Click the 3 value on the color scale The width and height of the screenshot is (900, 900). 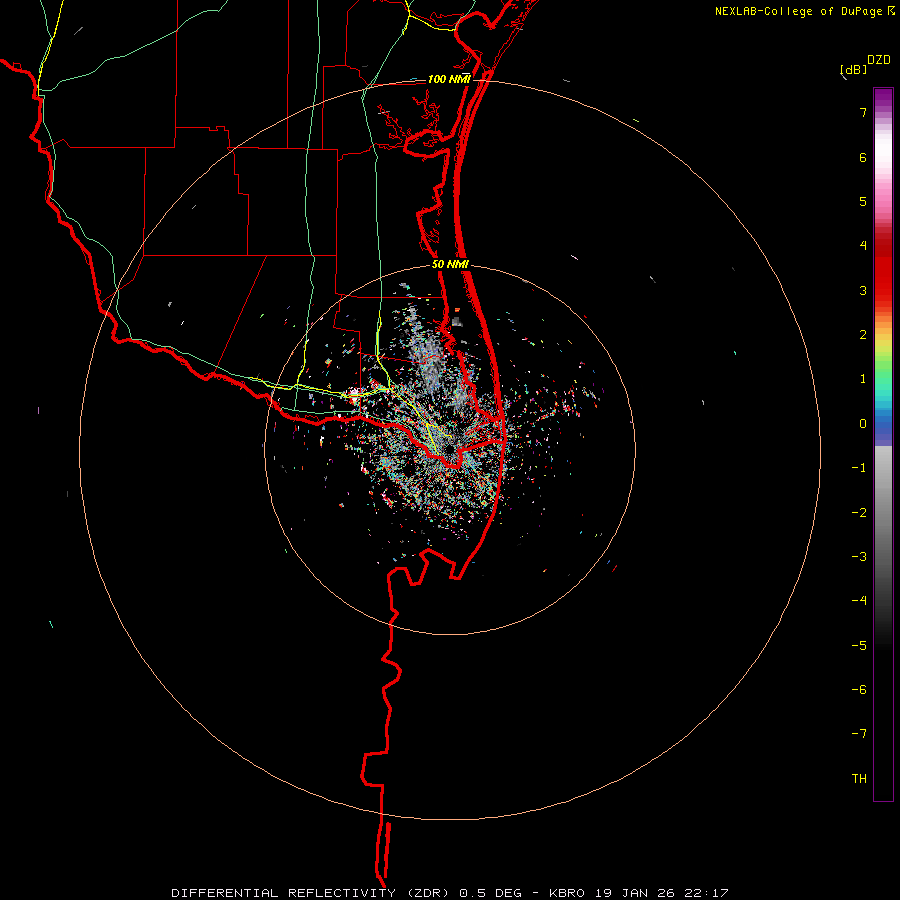click(863, 290)
